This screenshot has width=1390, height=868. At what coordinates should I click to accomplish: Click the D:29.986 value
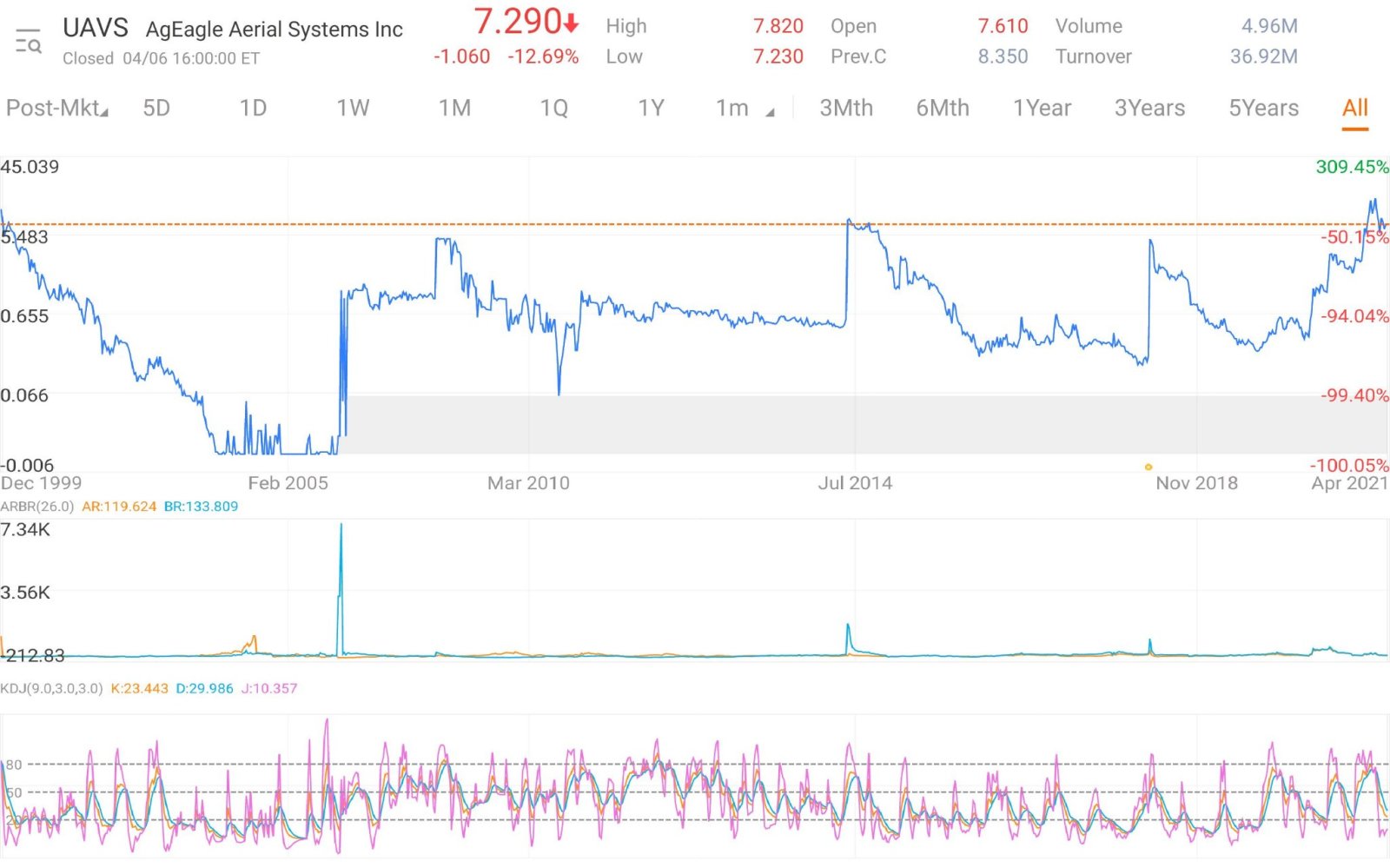pyautogui.click(x=205, y=689)
